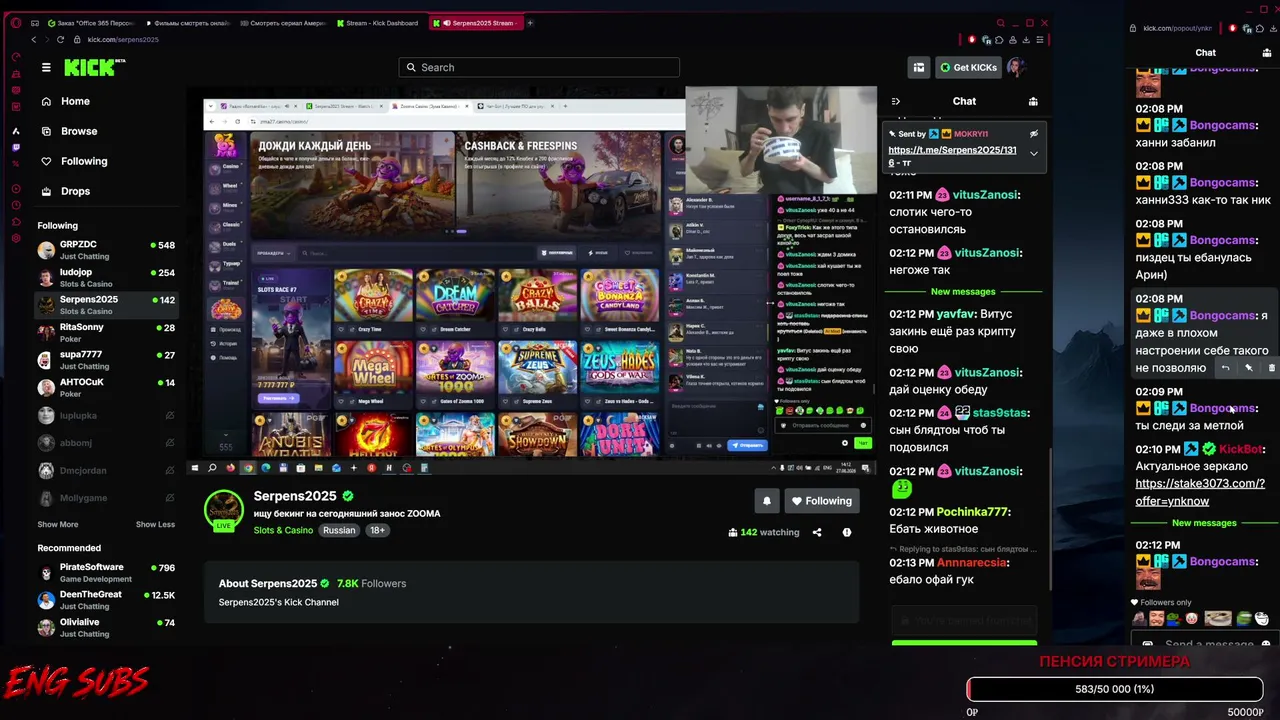Open RitaSonny channel in Following list
Viewport: 1280px width, 720px height.
(x=106, y=332)
